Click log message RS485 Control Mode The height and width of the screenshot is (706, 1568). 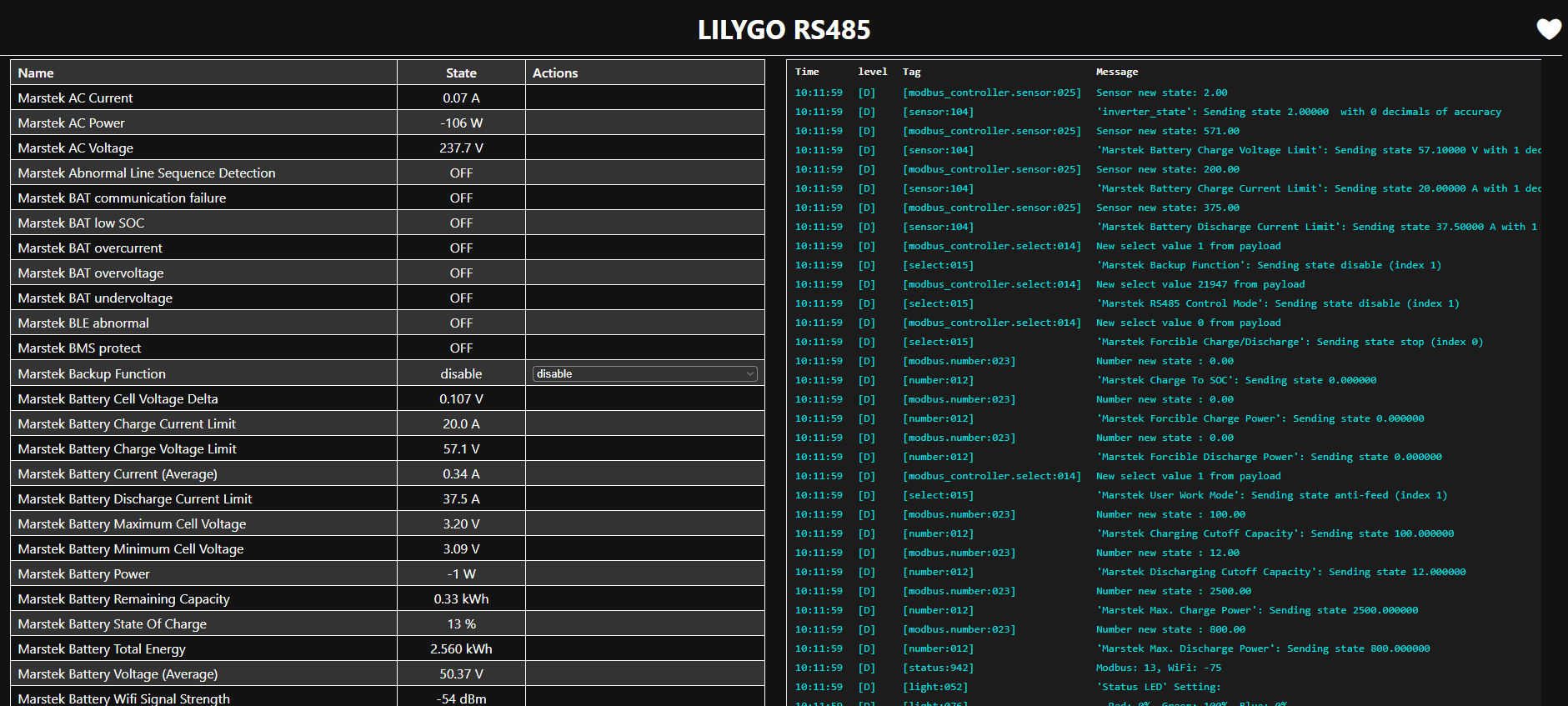tap(1278, 303)
